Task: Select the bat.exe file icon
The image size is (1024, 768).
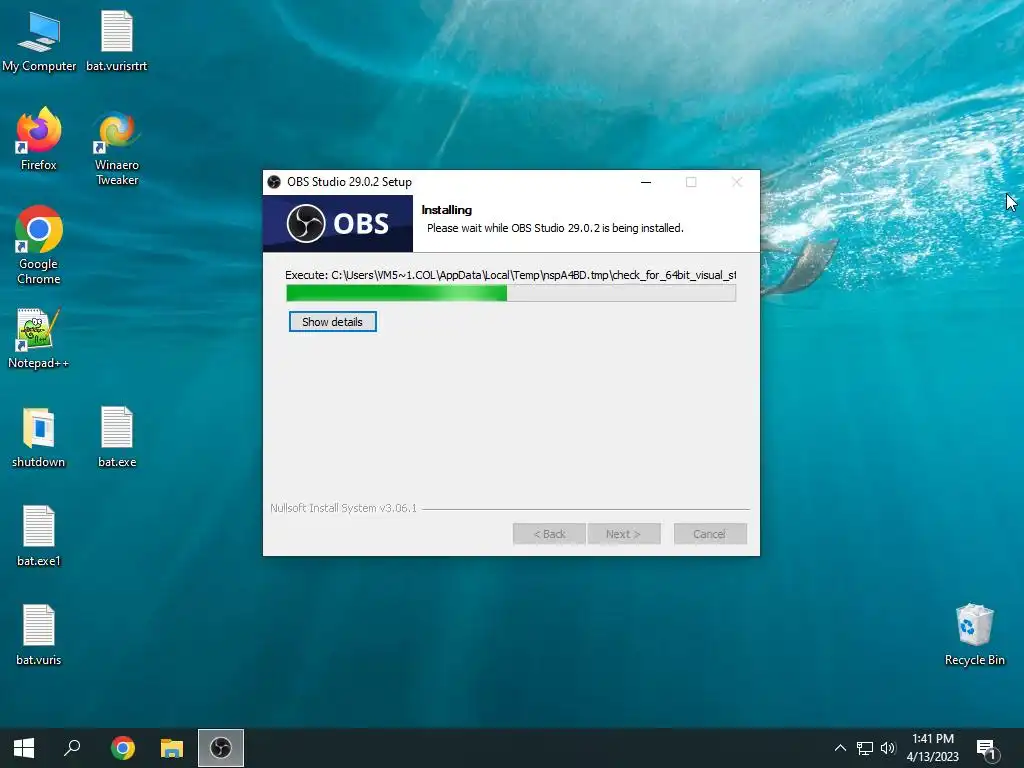Action: pos(117,437)
